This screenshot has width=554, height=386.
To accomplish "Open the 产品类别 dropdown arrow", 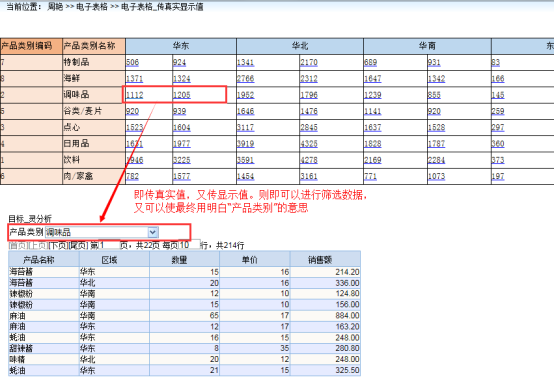I will pyautogui.click(x=153, y=232).
